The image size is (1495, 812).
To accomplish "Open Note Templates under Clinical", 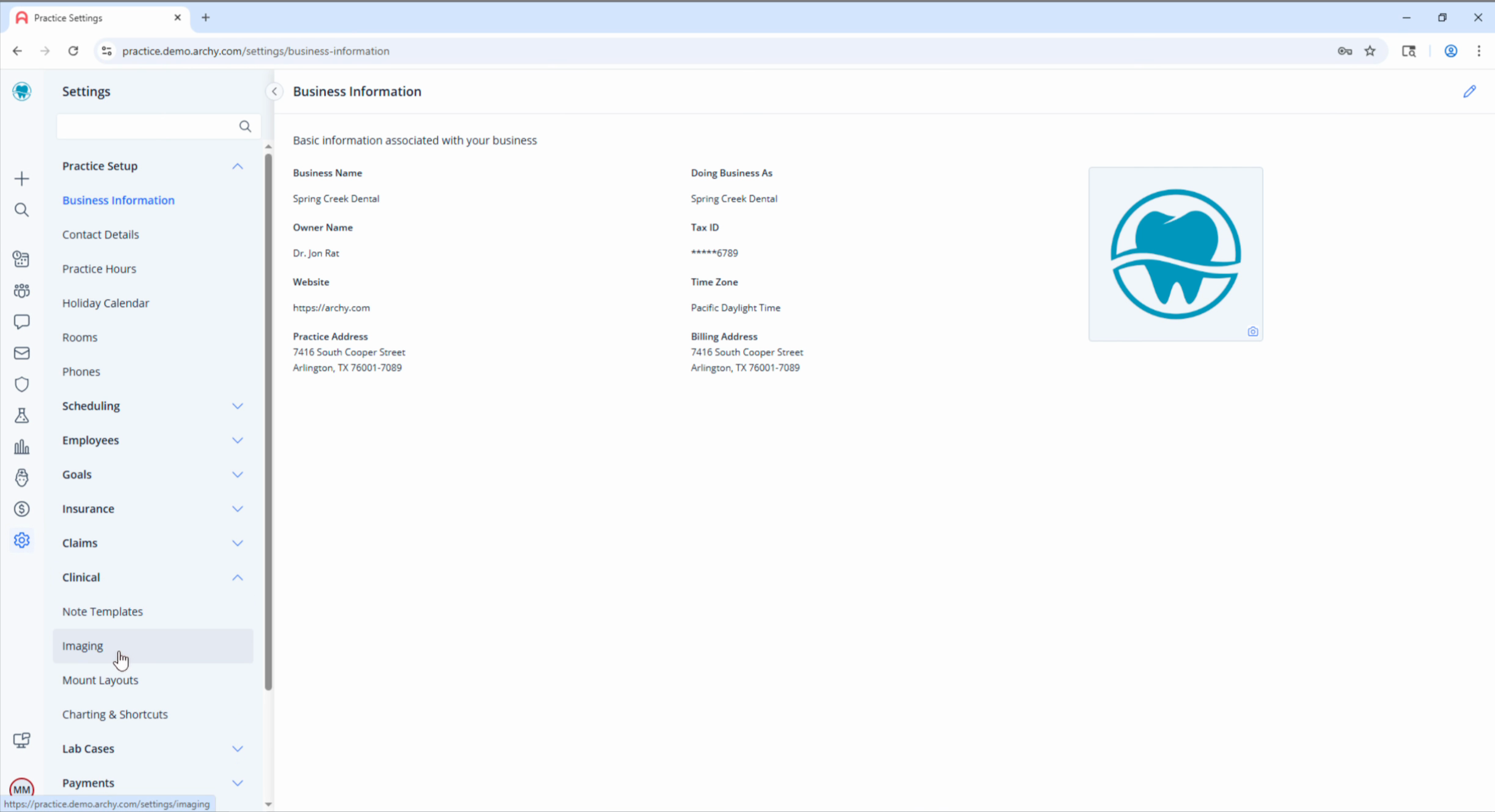I will (102, 612).
